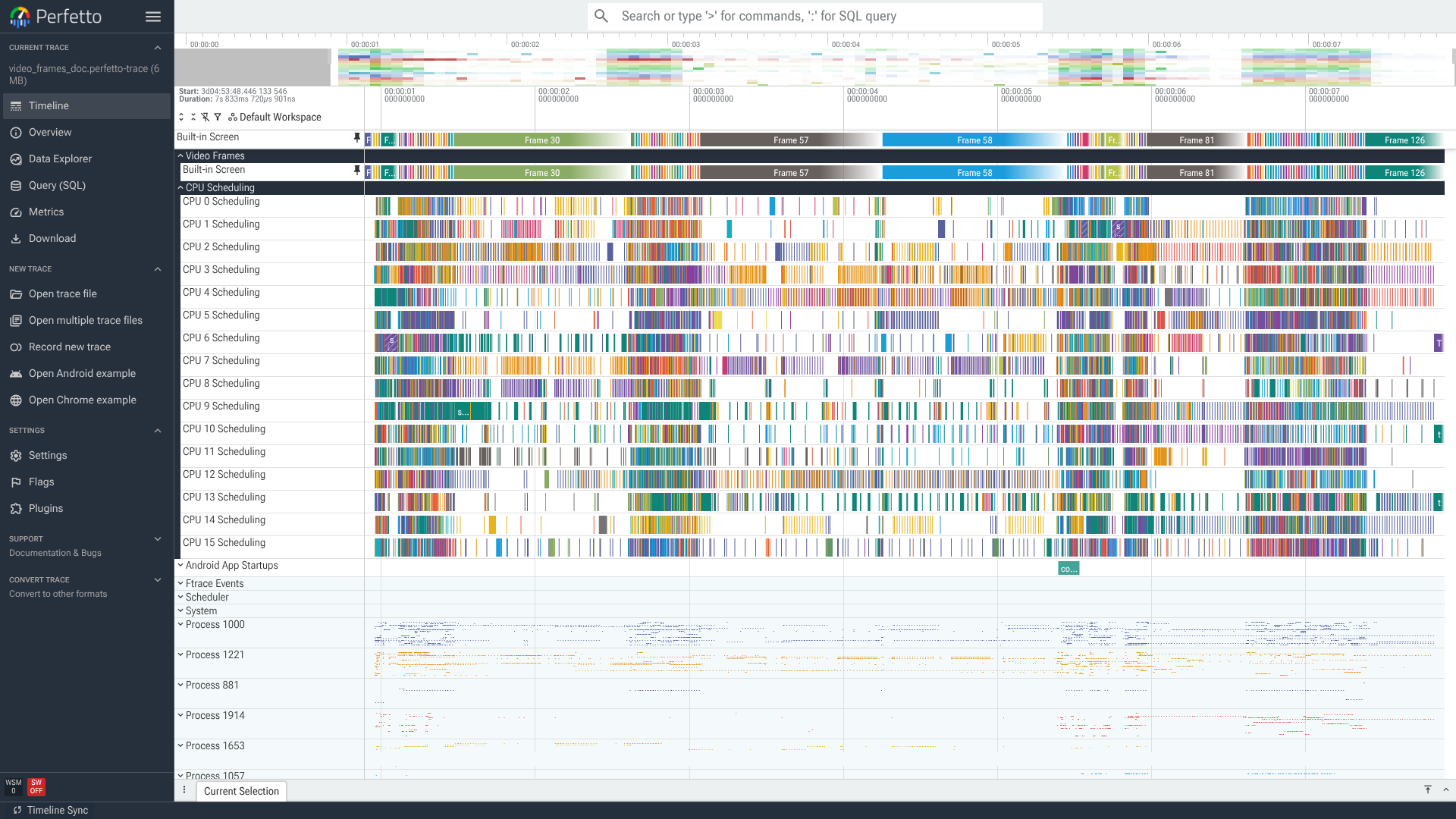
Task: Click the Default Workspace icon
Action: tap(233, 117)
